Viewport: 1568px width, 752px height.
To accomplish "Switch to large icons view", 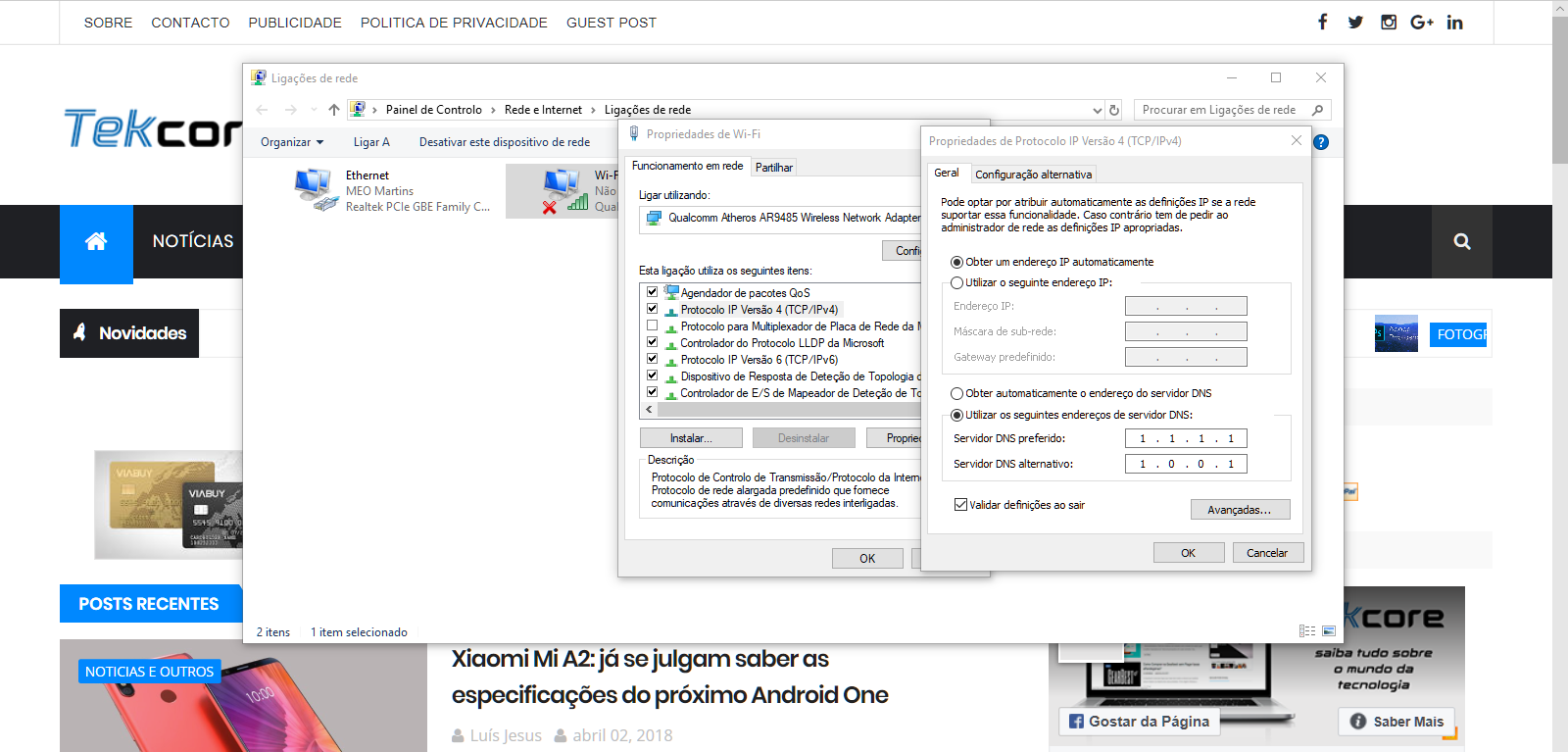I will point(1329,631).
